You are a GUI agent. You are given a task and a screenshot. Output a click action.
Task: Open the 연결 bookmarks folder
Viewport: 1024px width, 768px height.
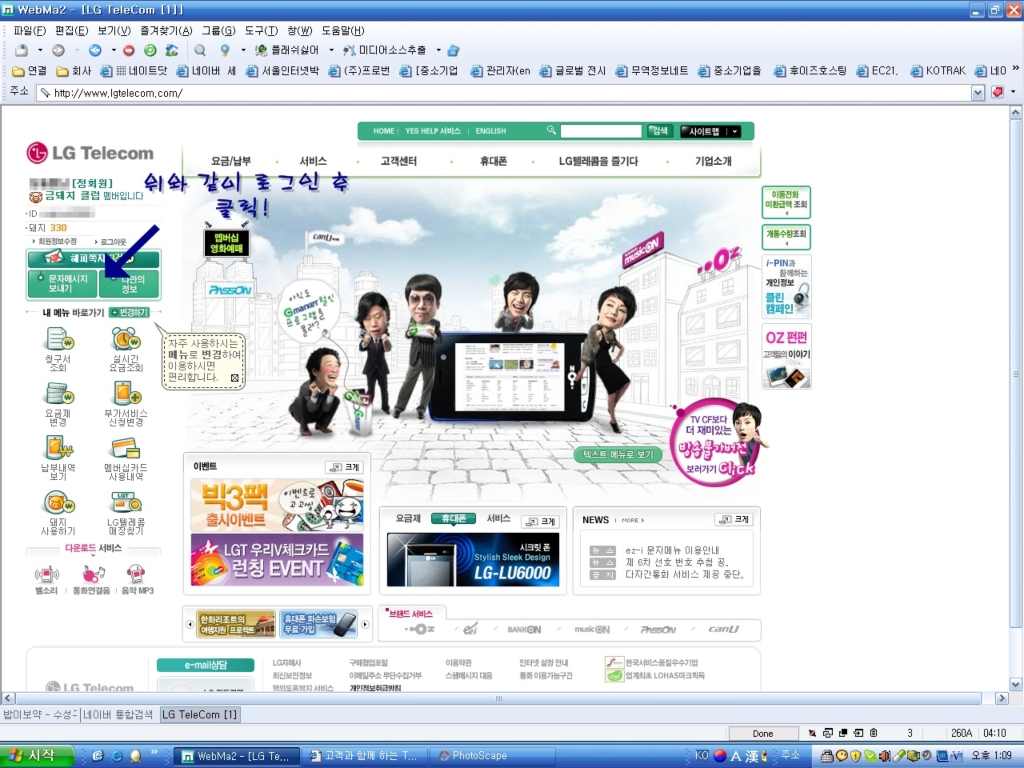point(29,71)
